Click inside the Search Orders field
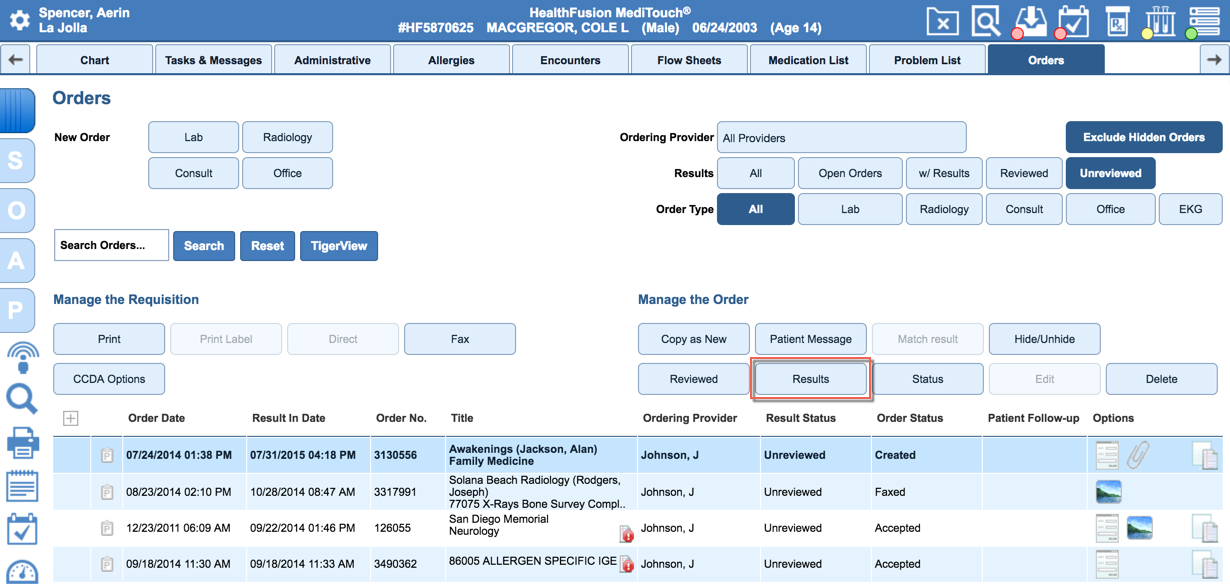The height and width of the screenshot is (584, 1230). click(x=111, y=245)
